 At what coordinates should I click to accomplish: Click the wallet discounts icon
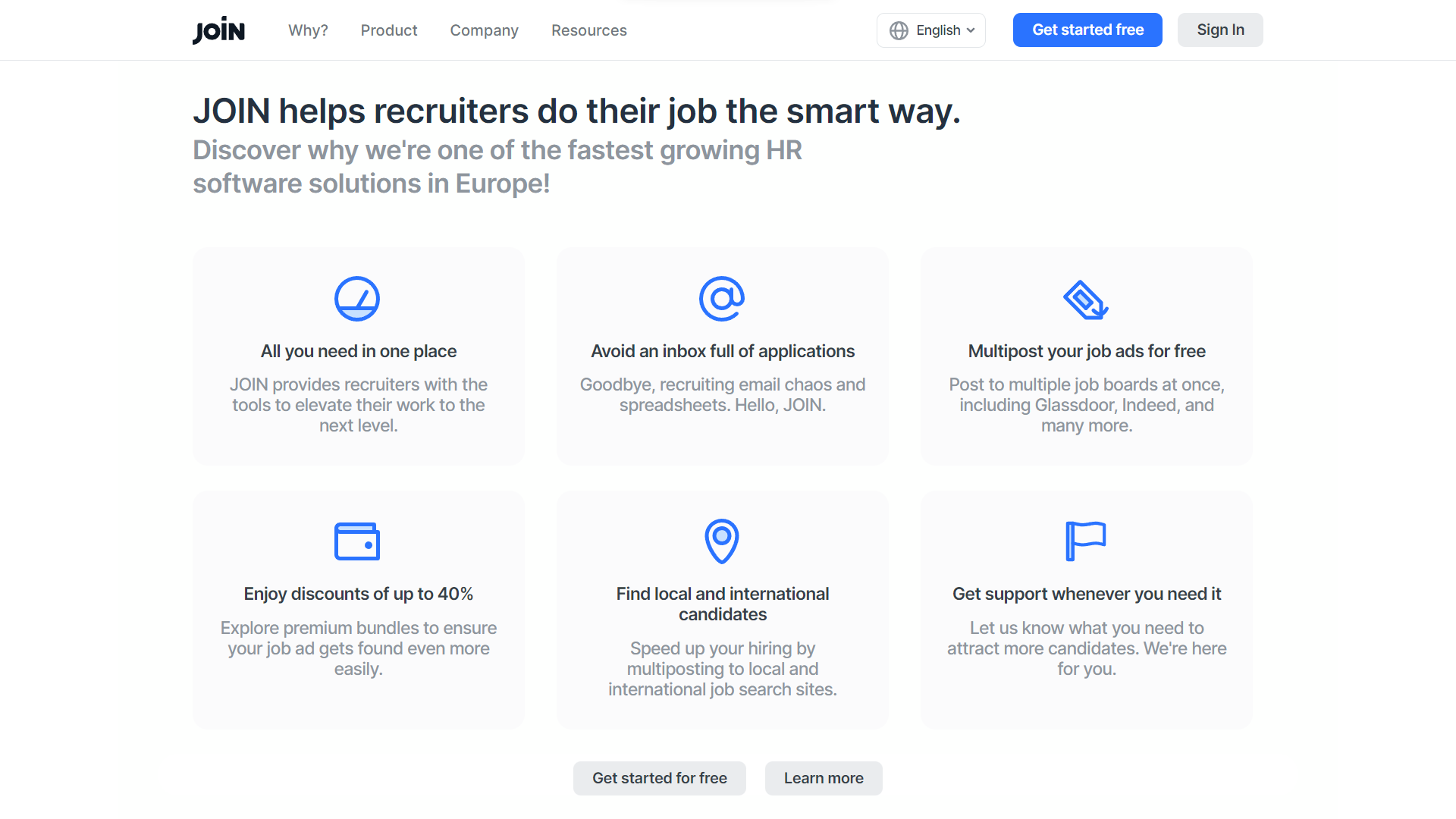[357, 541]
